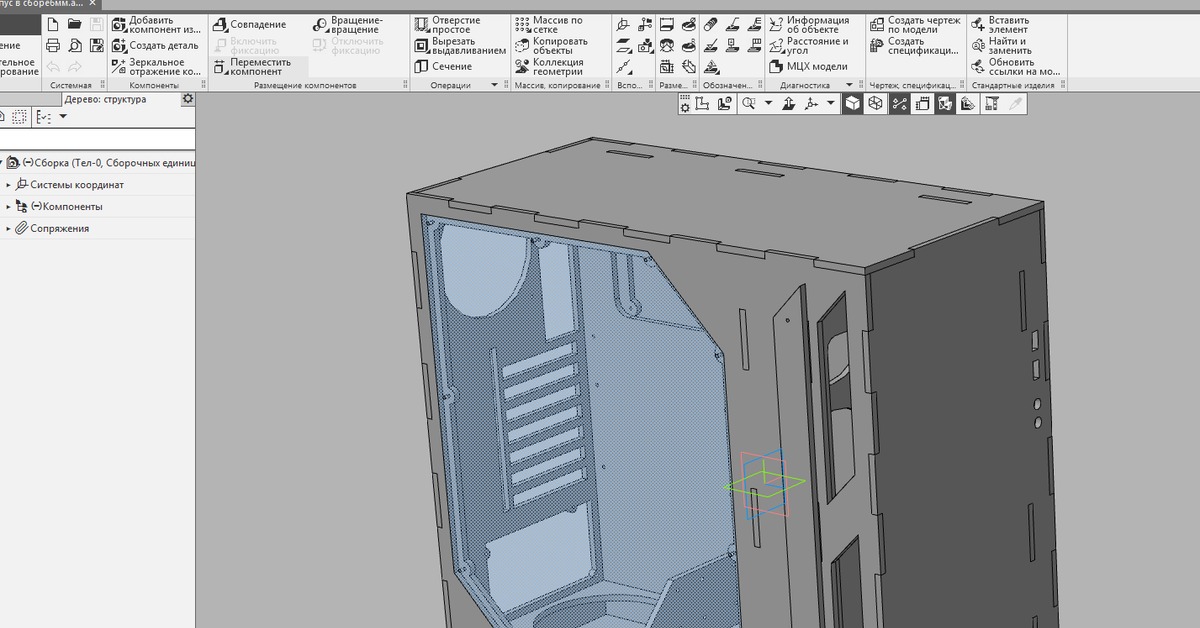Activate the Переместить компонент tool
The image size is (1200, 628).
pos(252,67)
